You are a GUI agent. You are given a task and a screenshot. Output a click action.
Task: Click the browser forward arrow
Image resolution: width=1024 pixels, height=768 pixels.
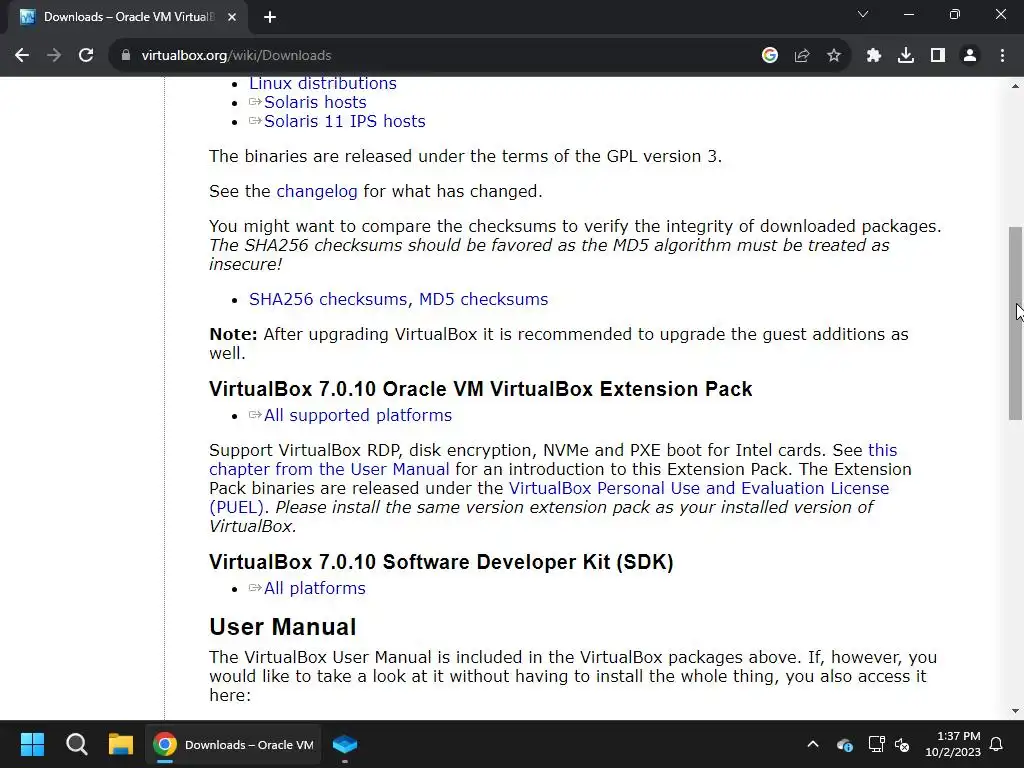(x=54, y=56)
